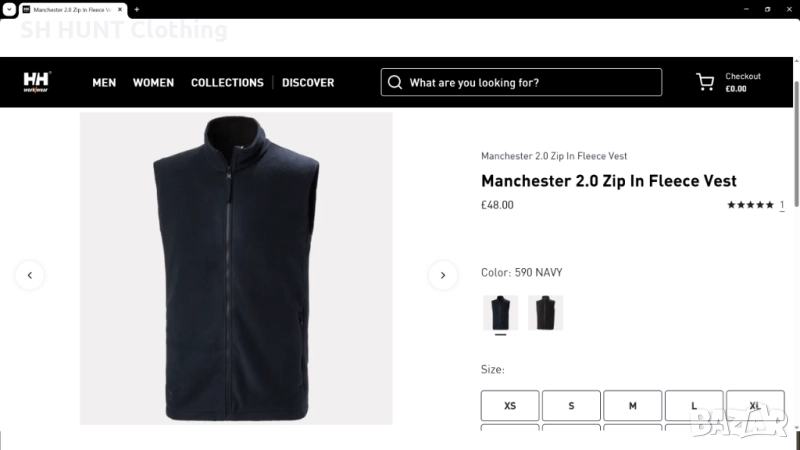Screen dimensions: 800x450
Task: Open the MEN menu
Action: pyautogui.click(x=104, y=83)
